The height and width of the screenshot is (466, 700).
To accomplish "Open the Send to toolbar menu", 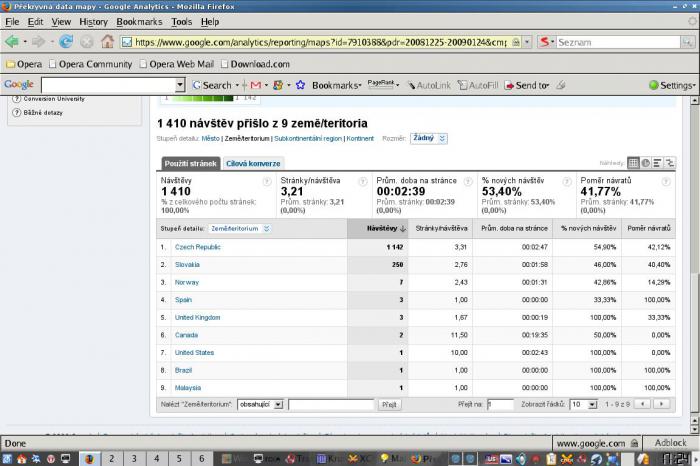I will pos(526,85).
